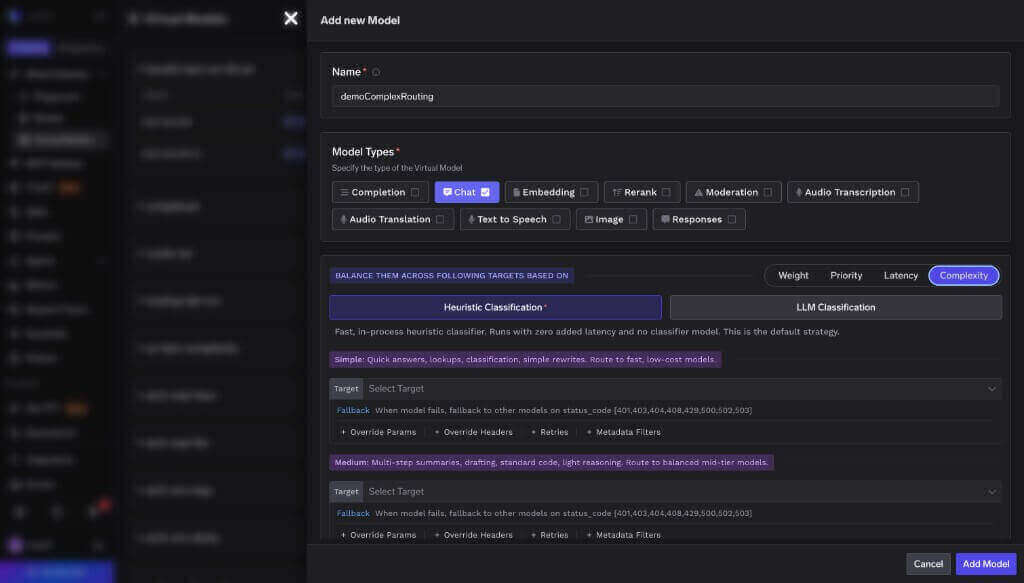Image resolution: width=1024 pixels, height=583 pixels.
Task: Click the Fallback link under Medium tier
Action: click(353, 513)
